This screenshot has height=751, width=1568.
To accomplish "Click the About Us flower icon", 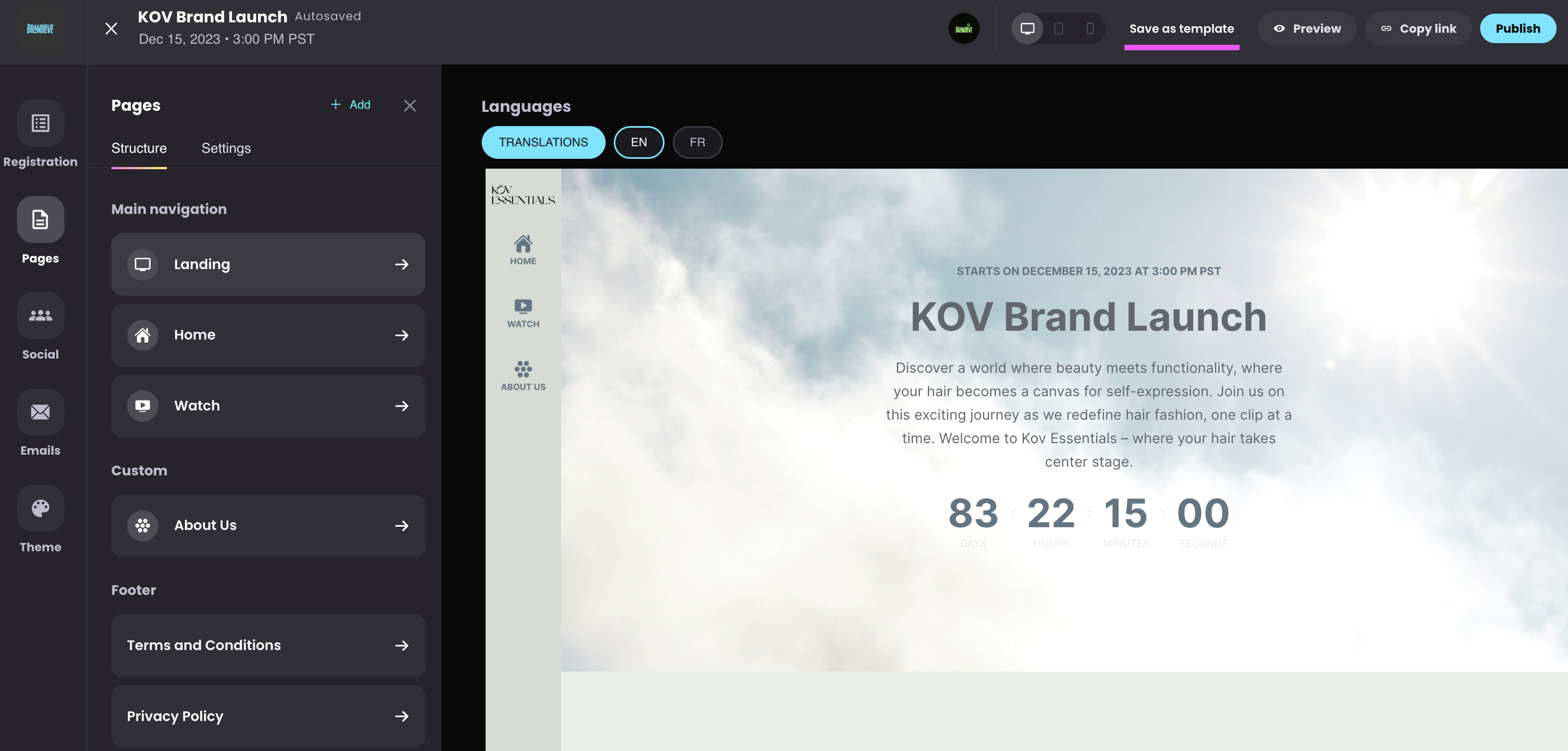I will [x=142, y=526].
